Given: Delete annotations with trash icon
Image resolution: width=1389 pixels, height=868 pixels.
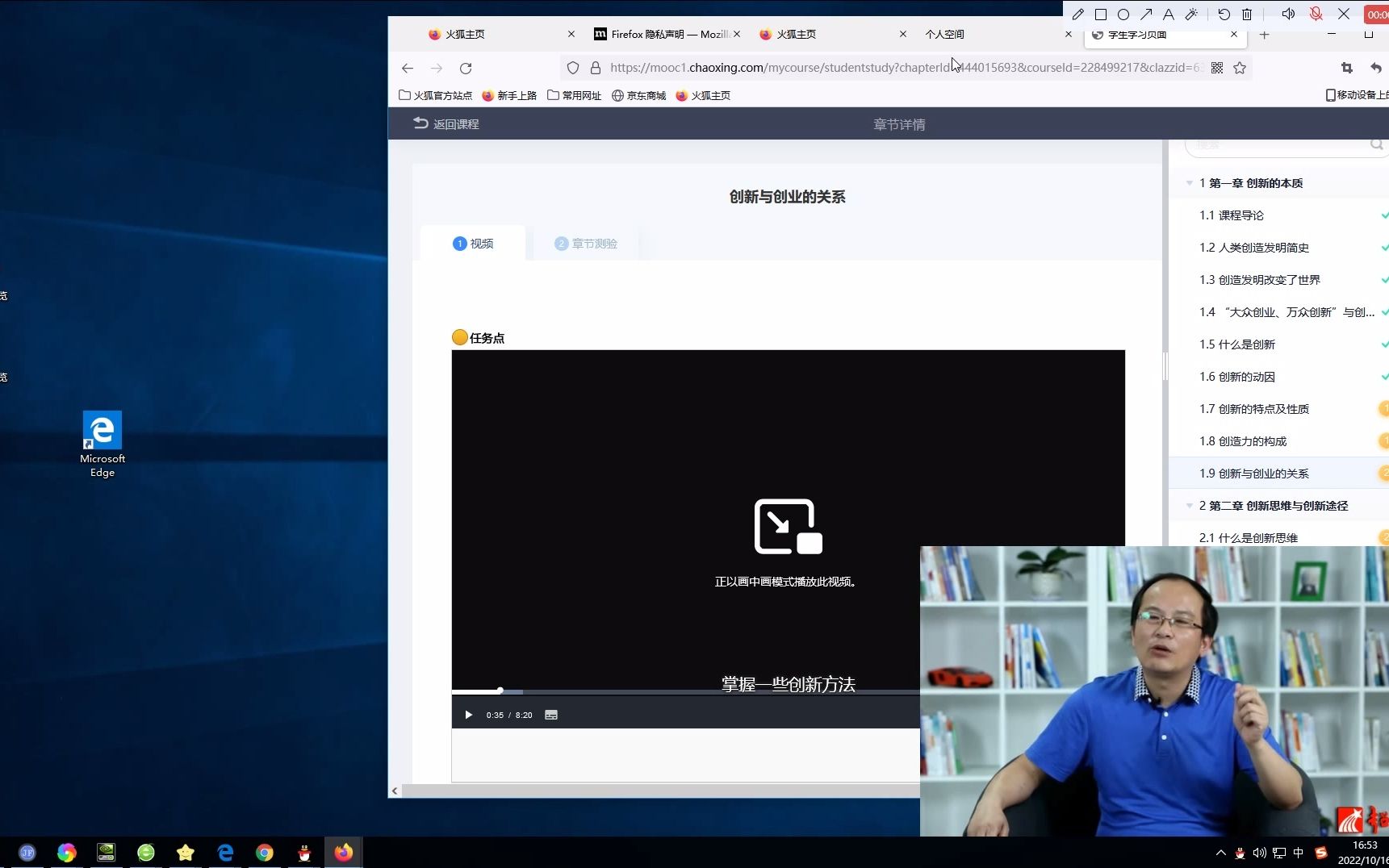Looking at the screenshot, I should tap(1246, 14).
